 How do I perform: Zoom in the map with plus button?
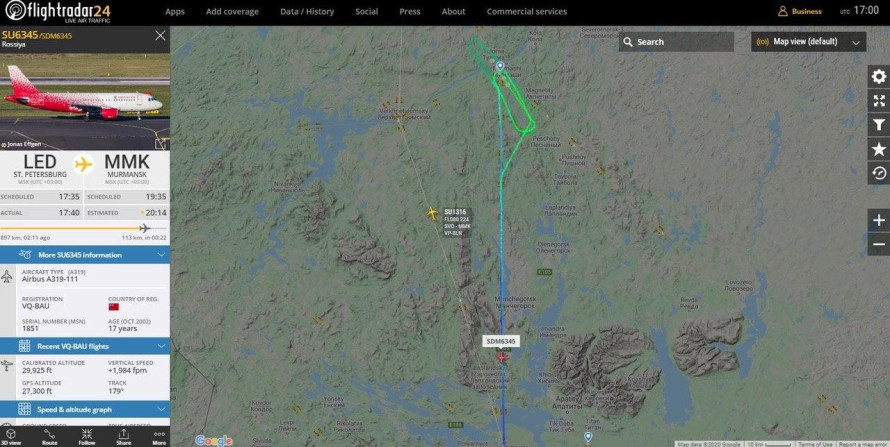[x=879, y=220]
